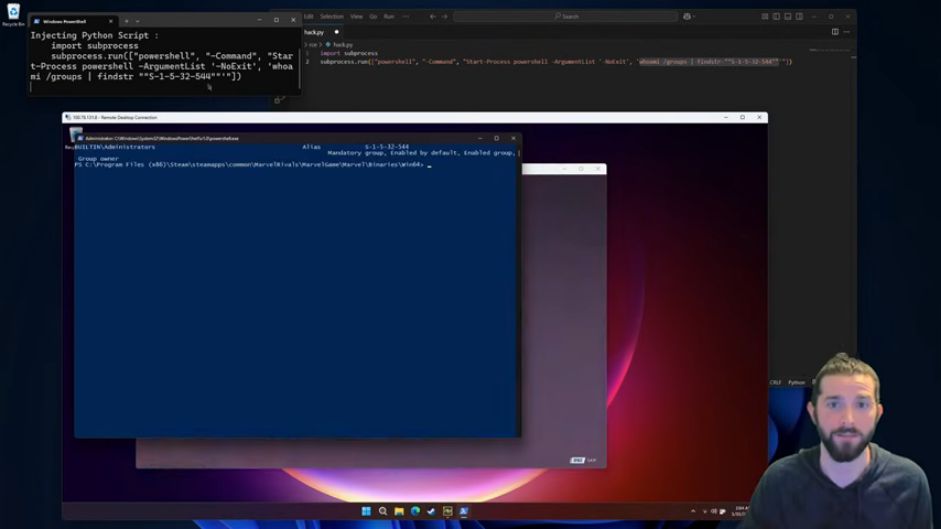Screen dimensions: 941x529
Task: Click the Windows Start button in remote taskbar
Action: click(x=366, y=511)
